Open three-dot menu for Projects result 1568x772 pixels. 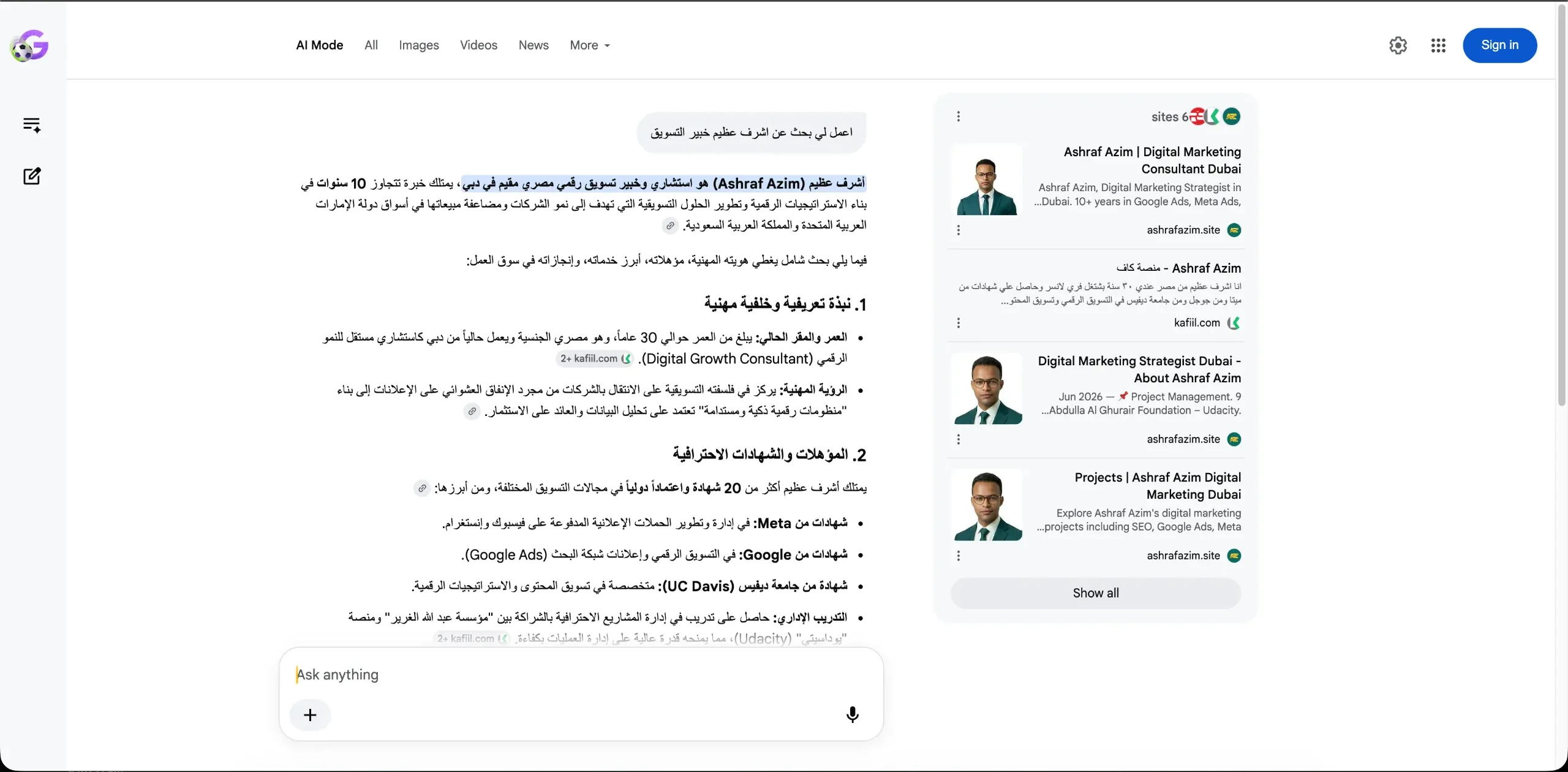point(959,556)
